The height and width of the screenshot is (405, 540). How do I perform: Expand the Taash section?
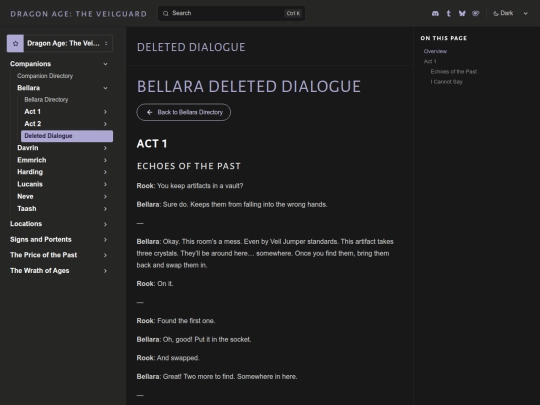click(105, 209)
